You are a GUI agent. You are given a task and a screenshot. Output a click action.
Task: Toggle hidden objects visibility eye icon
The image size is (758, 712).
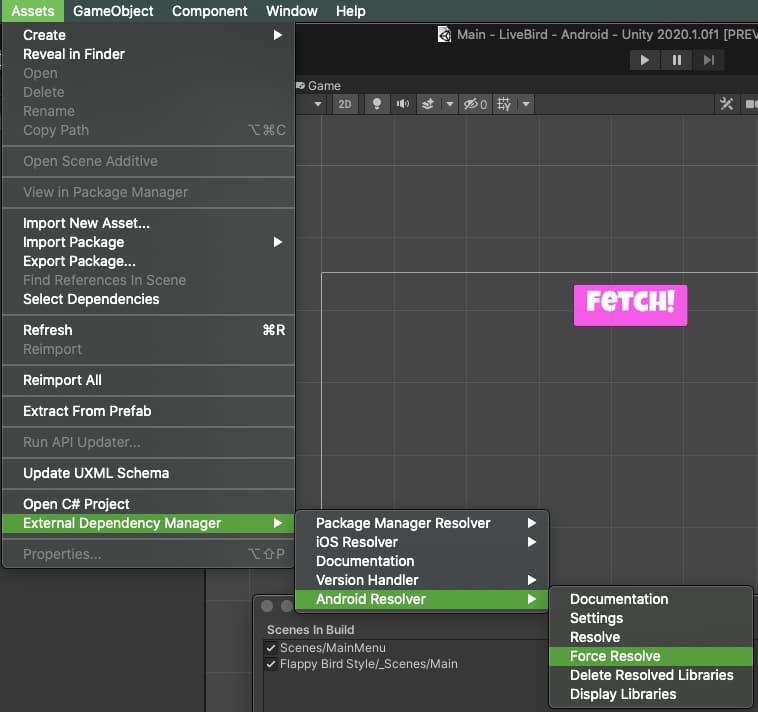pyautogui.click(x=475, y=104)
